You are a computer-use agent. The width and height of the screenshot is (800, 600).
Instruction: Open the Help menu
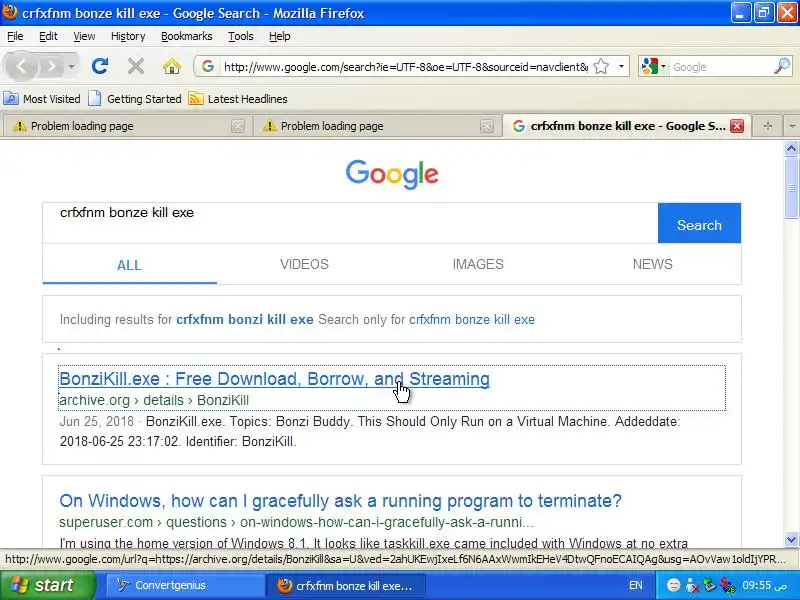(280, 36)
